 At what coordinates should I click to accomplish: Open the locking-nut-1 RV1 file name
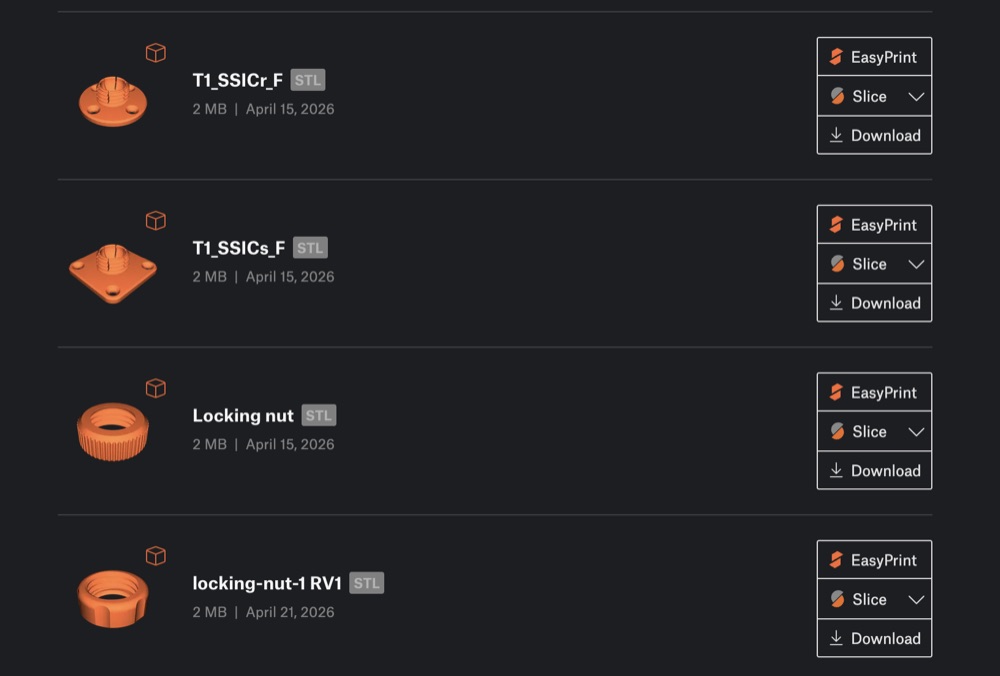coord(267,584)
